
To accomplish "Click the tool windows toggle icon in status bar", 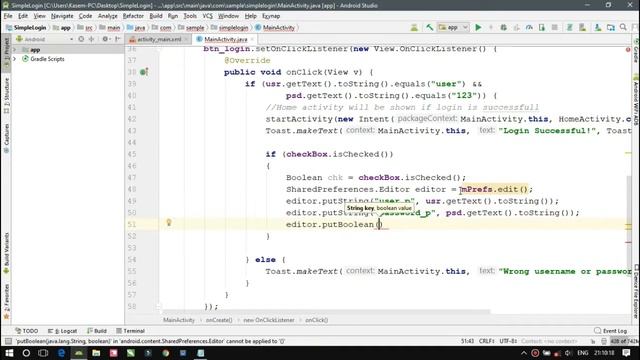I will 8,341.
